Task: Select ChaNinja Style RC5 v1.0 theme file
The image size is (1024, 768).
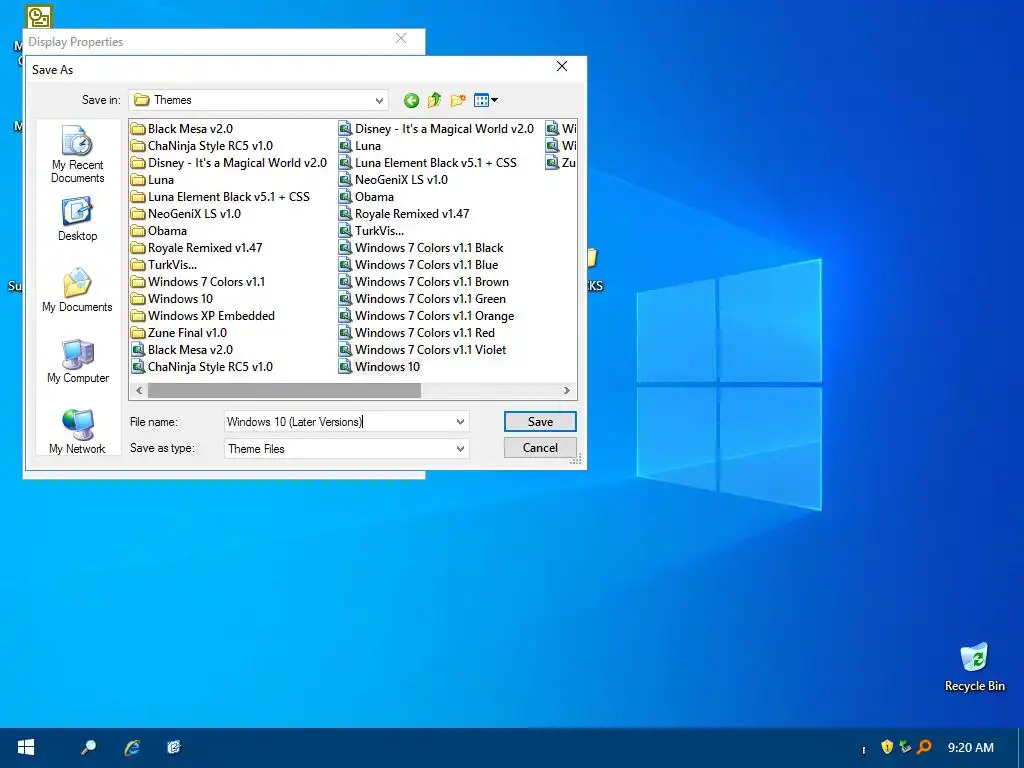Action: [202, 366]
